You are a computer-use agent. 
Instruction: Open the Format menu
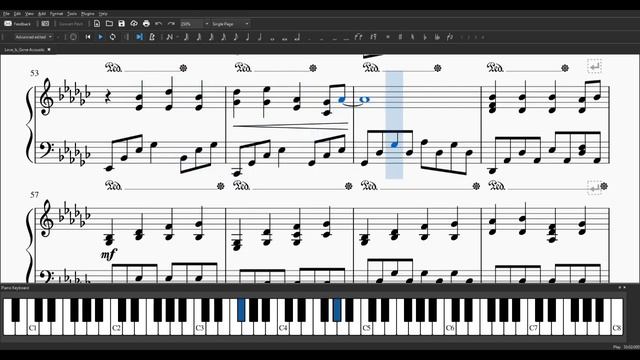56,14
